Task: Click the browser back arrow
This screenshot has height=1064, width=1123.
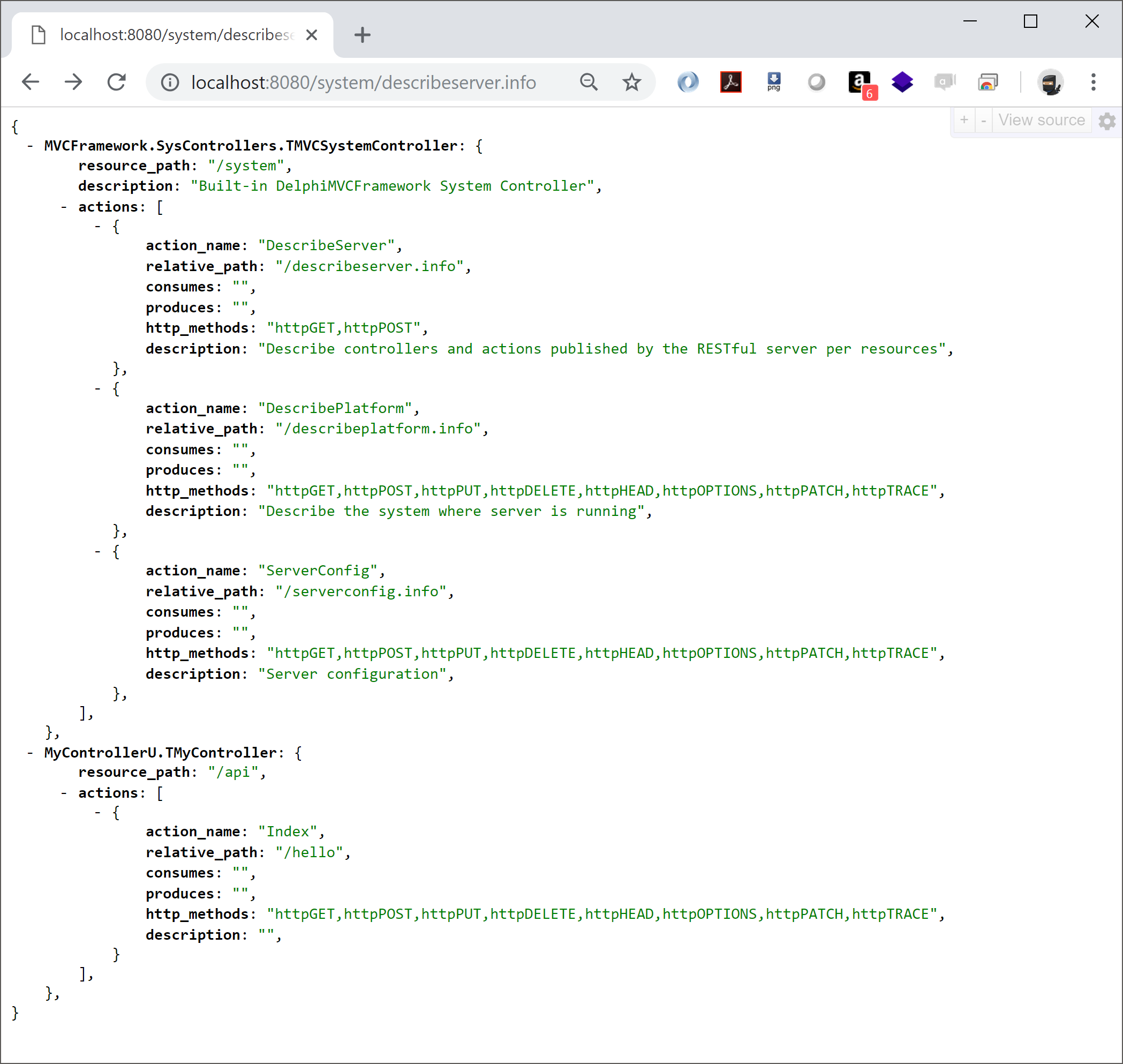Action: click(31, 83)
